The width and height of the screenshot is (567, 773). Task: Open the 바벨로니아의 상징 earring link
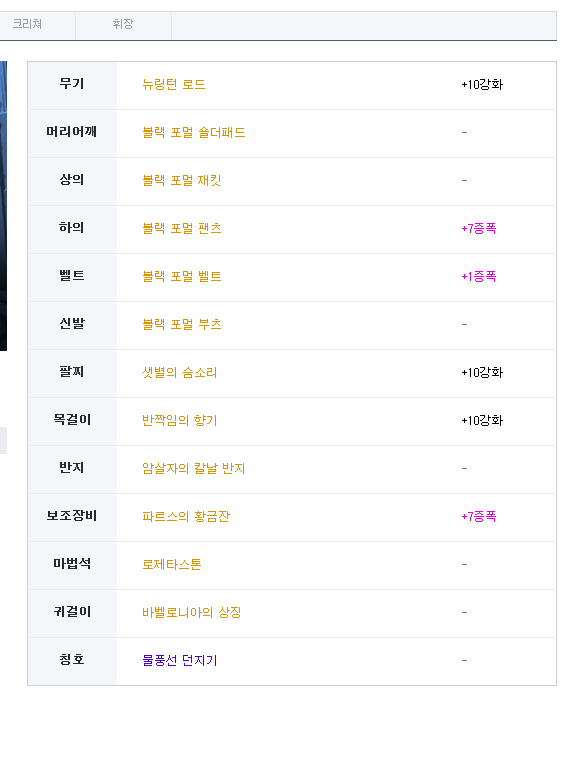(x=191, y=612)
